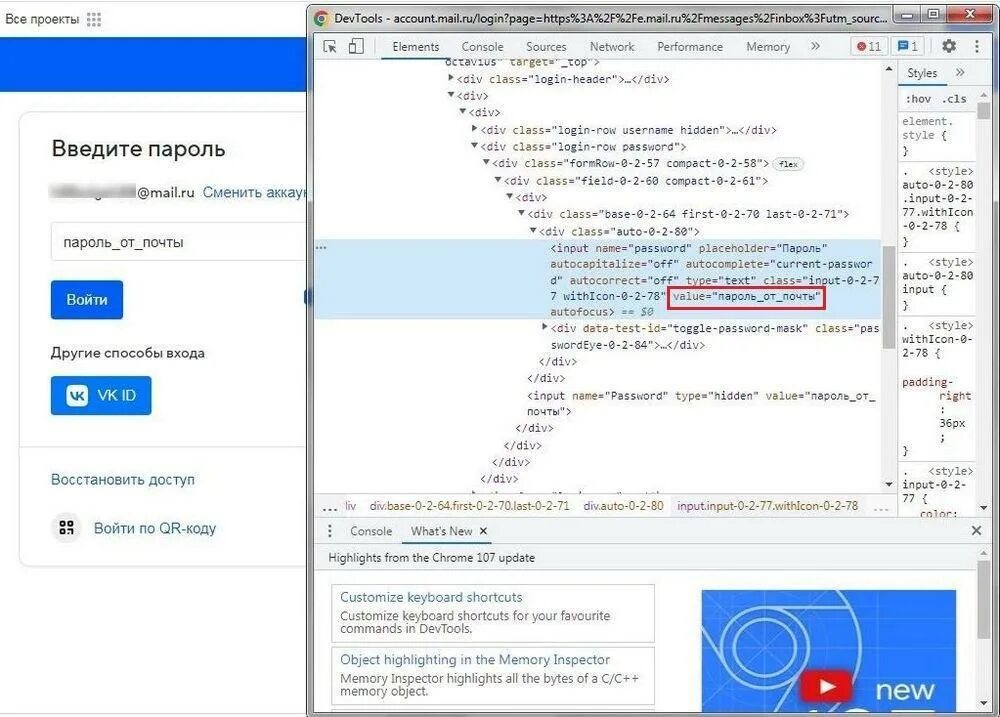1000x717 pixels.
Task: Select the What's New drawer tab
Action: pyautogui.click(x=441, y=531)
